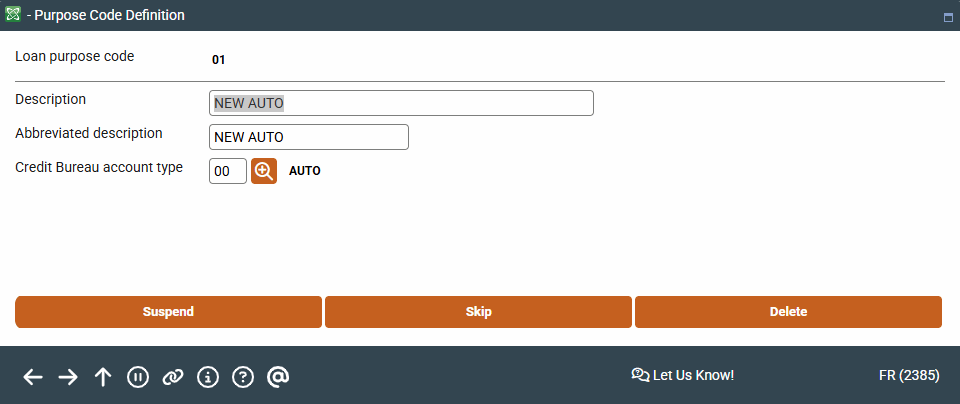Open the chain link icon
Image resolution: width=960 pixels, height=404 pixels.
click(x=173, y=376)
